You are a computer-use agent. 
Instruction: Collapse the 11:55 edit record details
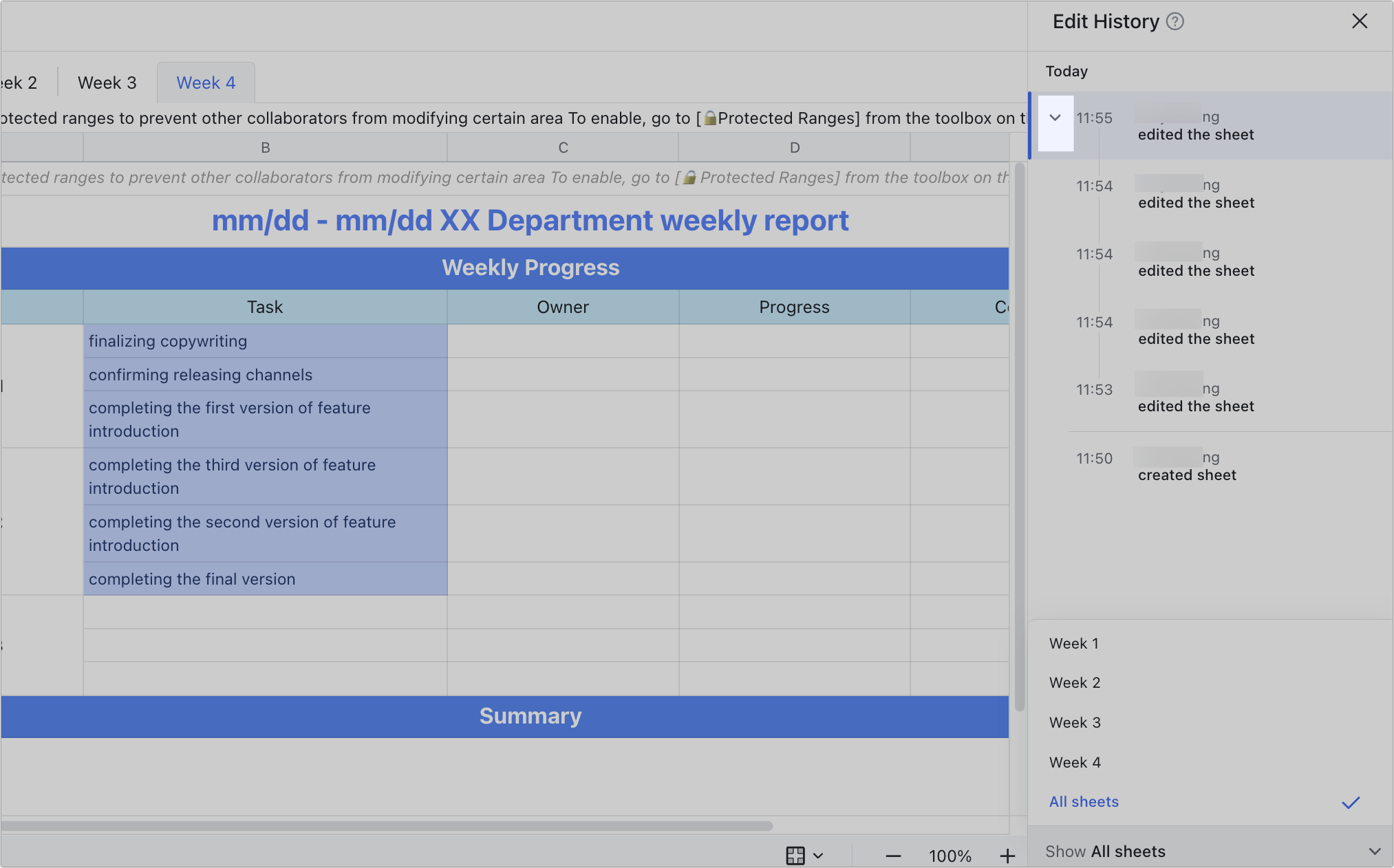point(1055,118)
